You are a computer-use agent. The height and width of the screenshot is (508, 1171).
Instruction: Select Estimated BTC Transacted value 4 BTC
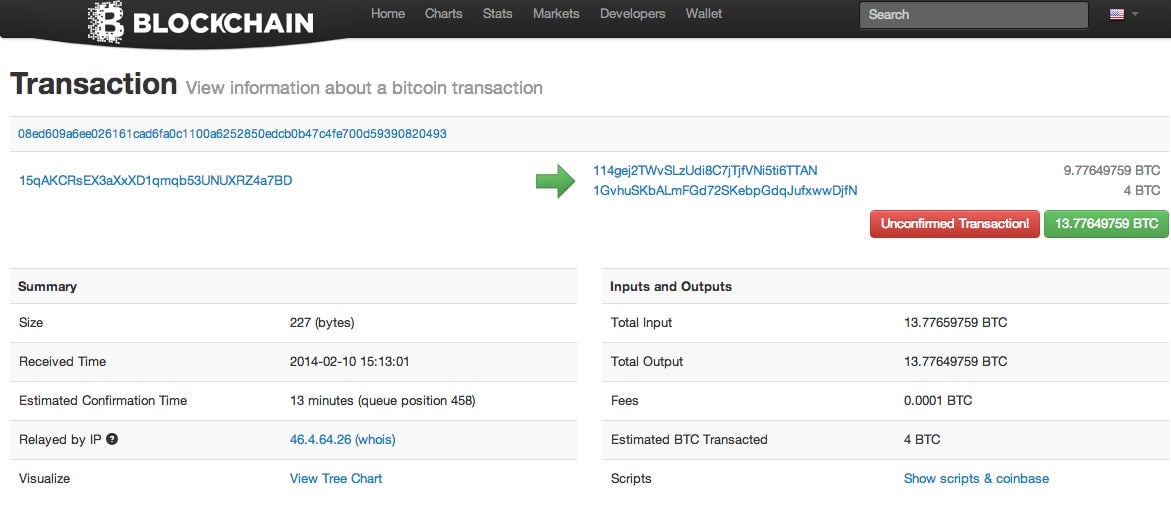tap(922, 439)
